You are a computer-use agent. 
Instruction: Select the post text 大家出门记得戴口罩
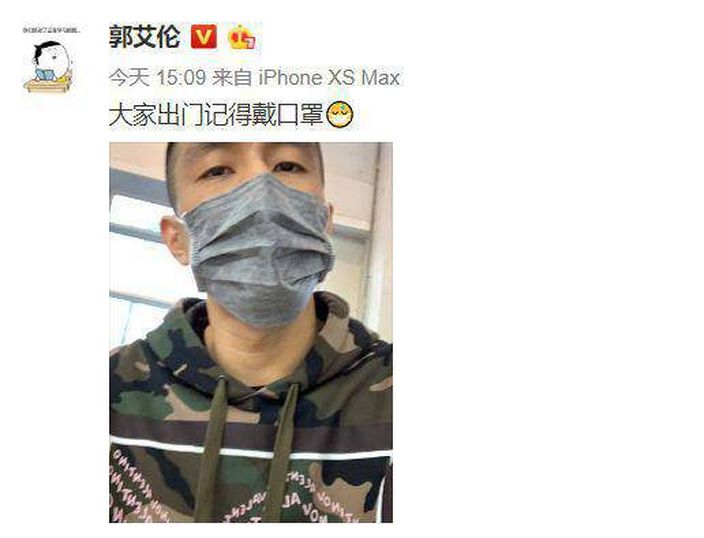(x=216, y=115)
